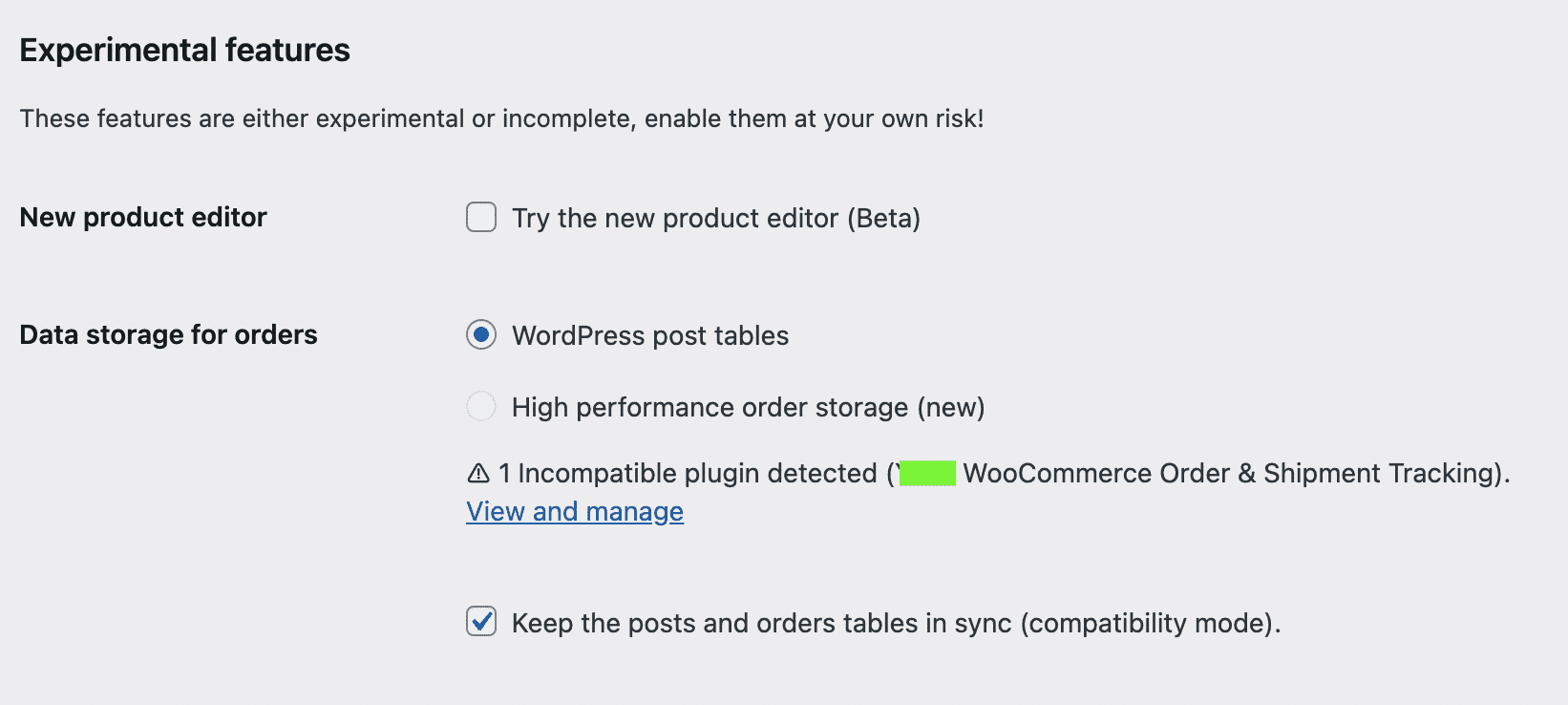1568x705 pixels.
Task: Click the incompatible plugin warning symbol
Action: click(x=477, y=472)
